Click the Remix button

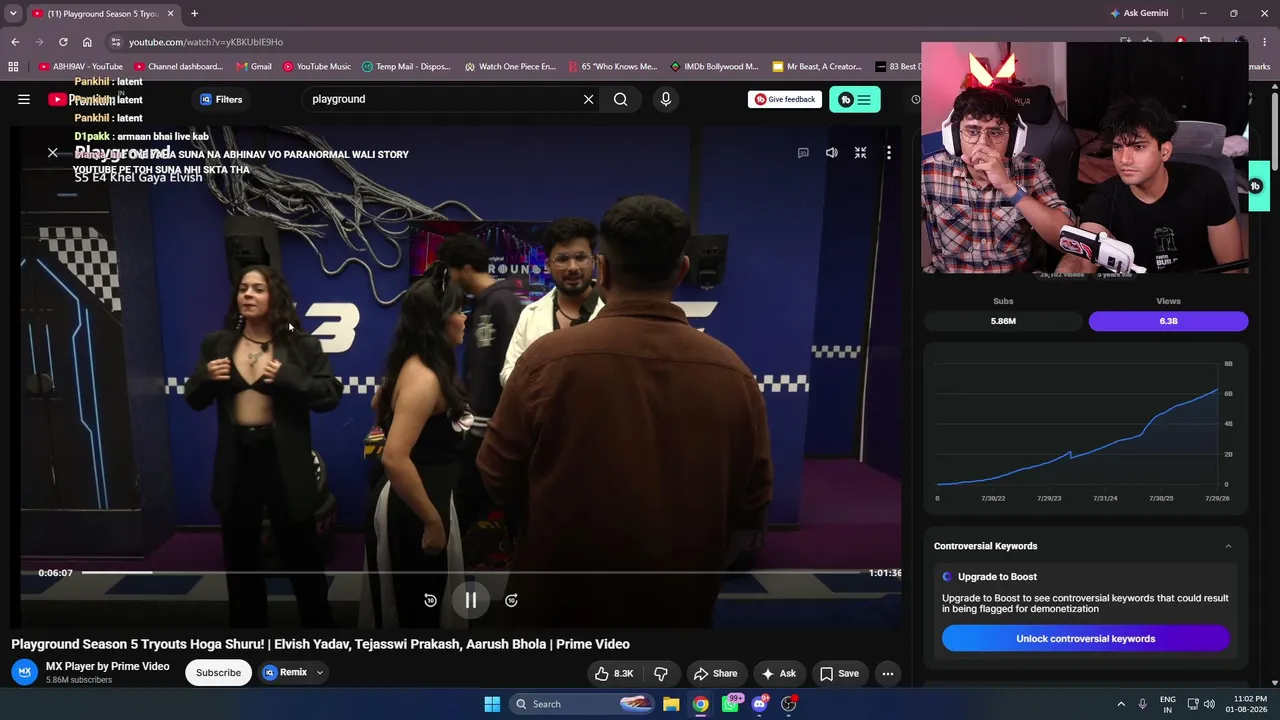[x=285, y=672]
